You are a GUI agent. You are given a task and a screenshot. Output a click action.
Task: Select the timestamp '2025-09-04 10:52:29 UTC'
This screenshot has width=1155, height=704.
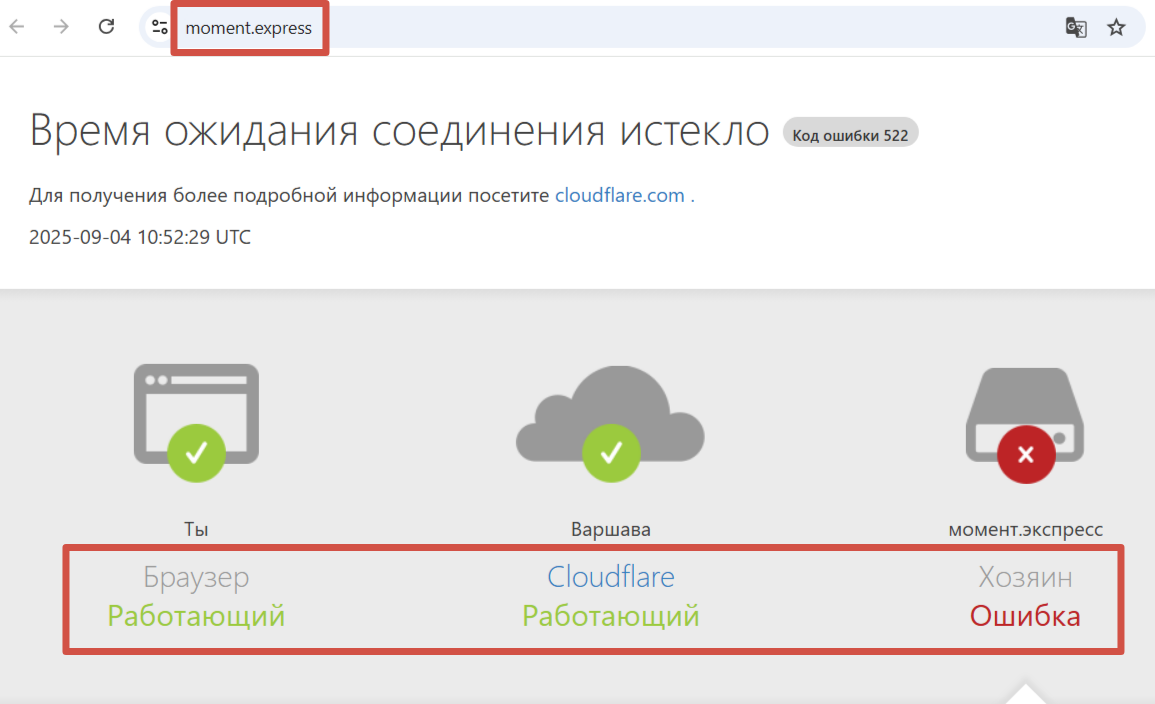pyautogui.click(x=140, y=237)
